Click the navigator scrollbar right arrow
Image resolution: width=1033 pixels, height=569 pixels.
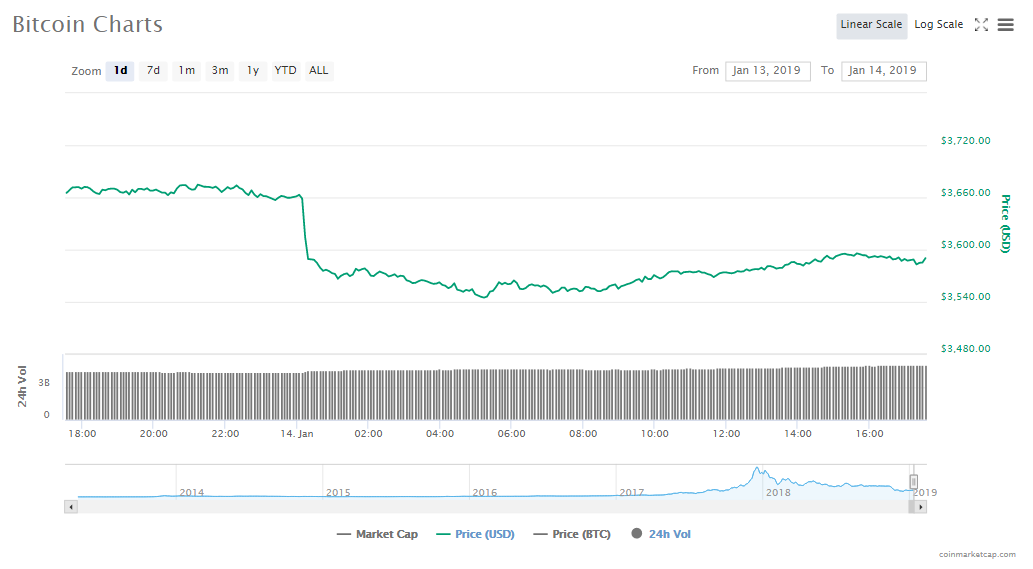(x=921, y=507)
